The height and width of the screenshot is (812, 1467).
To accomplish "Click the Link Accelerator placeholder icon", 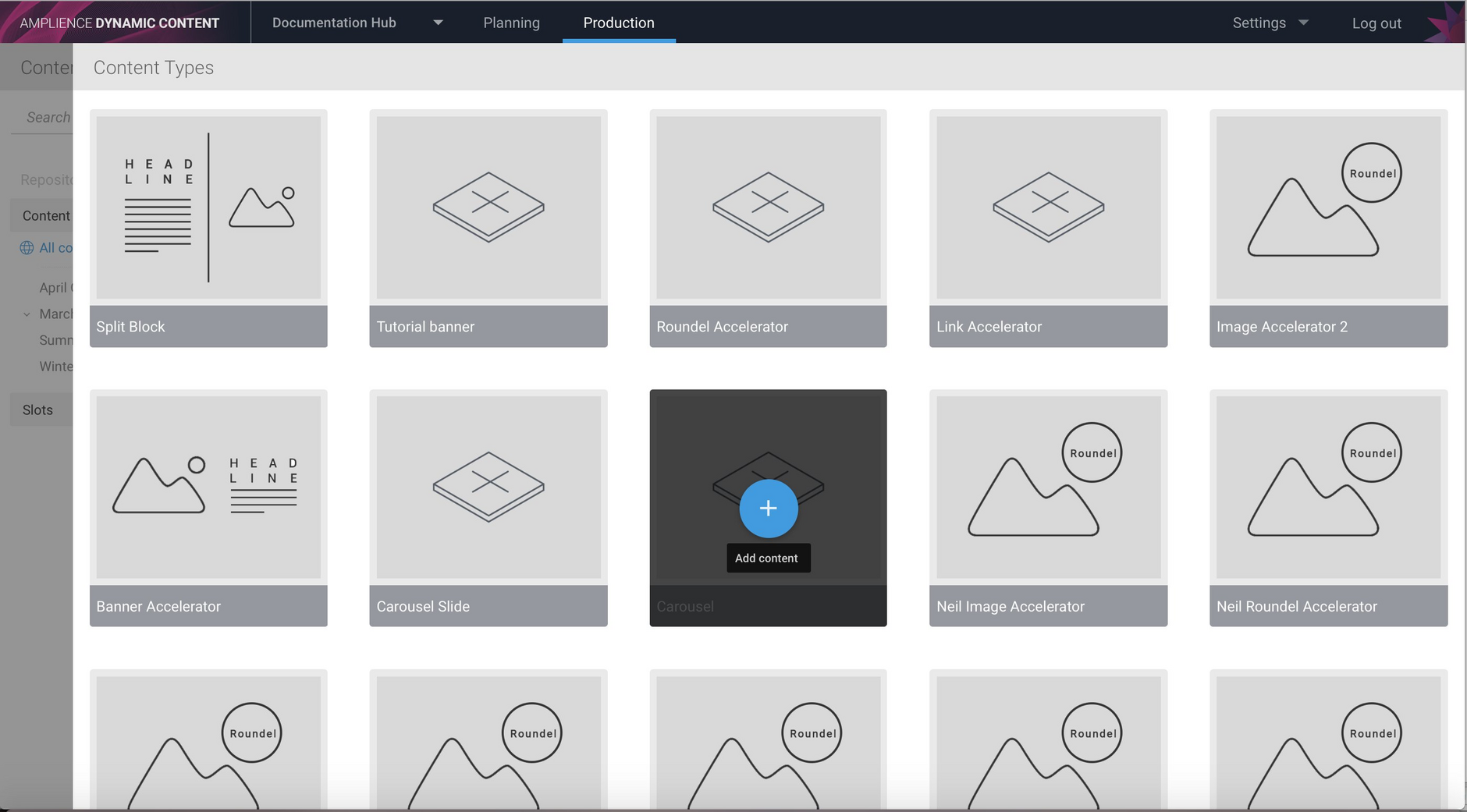I will [x=1049, y=207].
